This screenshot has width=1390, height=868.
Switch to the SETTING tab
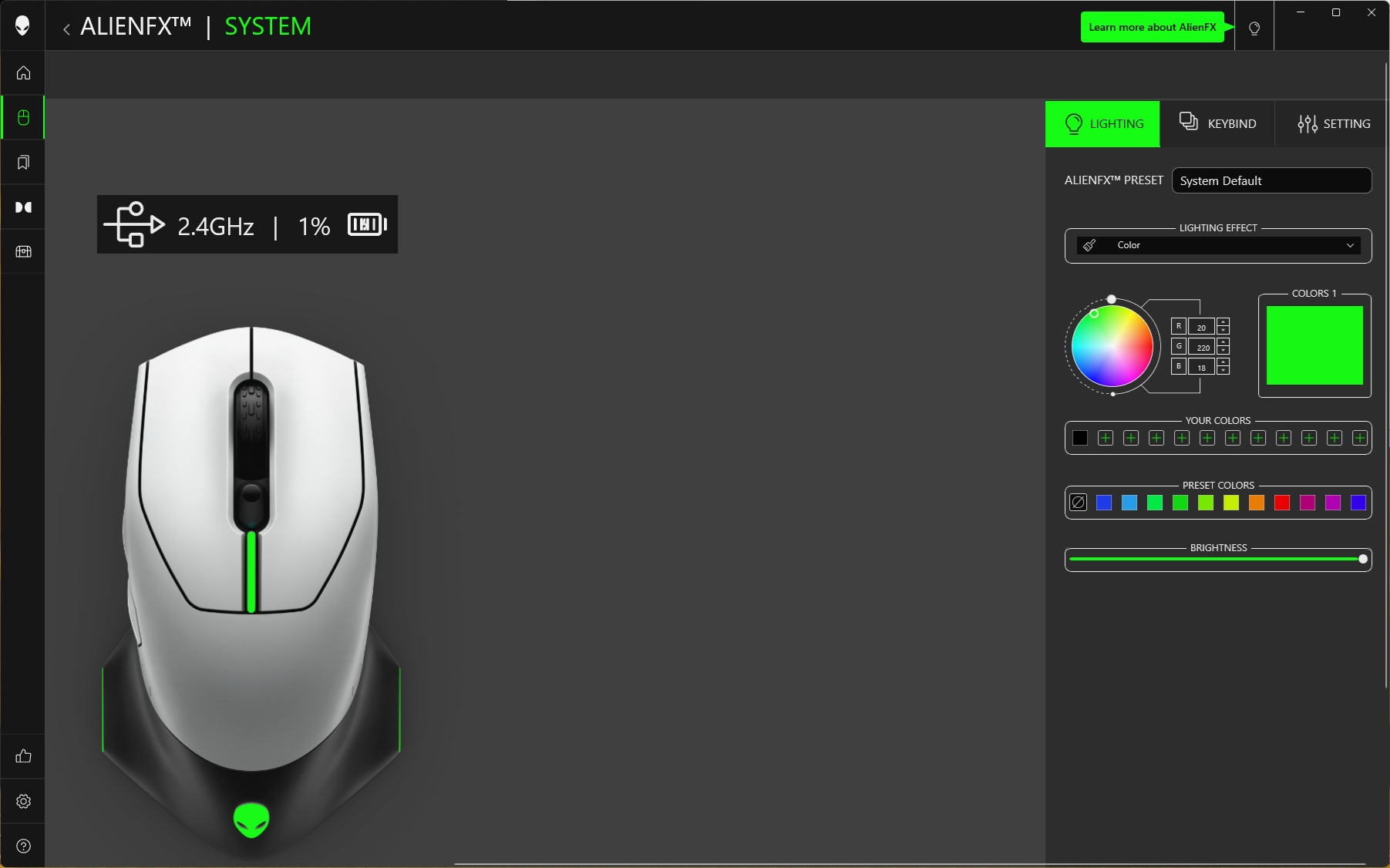(1332, 123)
